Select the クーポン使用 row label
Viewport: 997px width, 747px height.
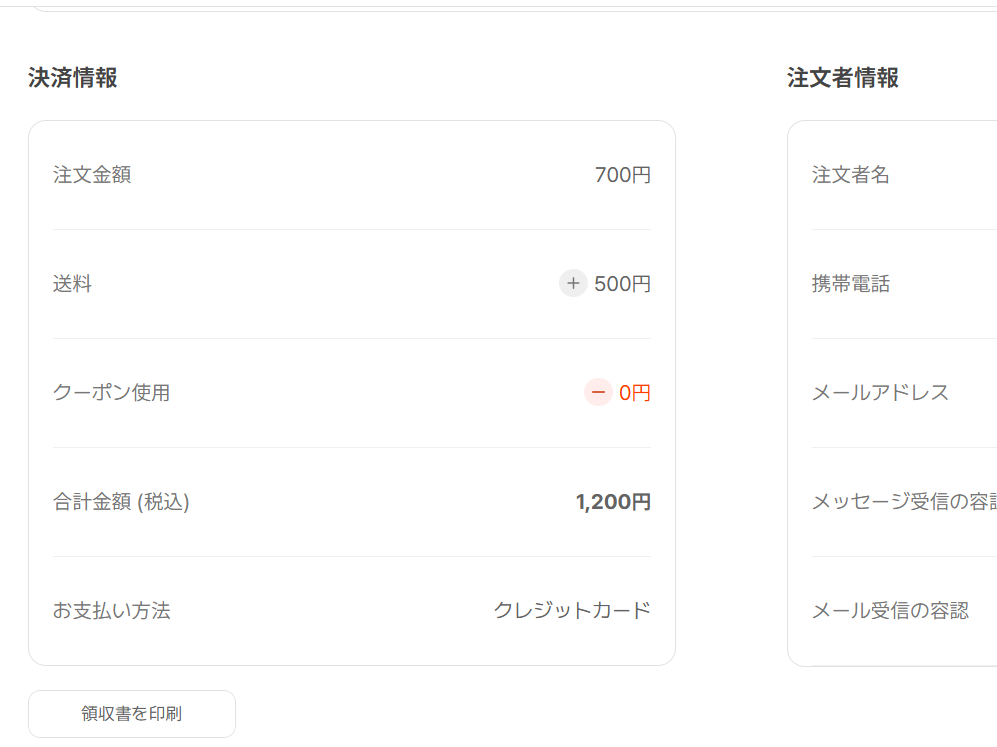click(x=111, y=393)
